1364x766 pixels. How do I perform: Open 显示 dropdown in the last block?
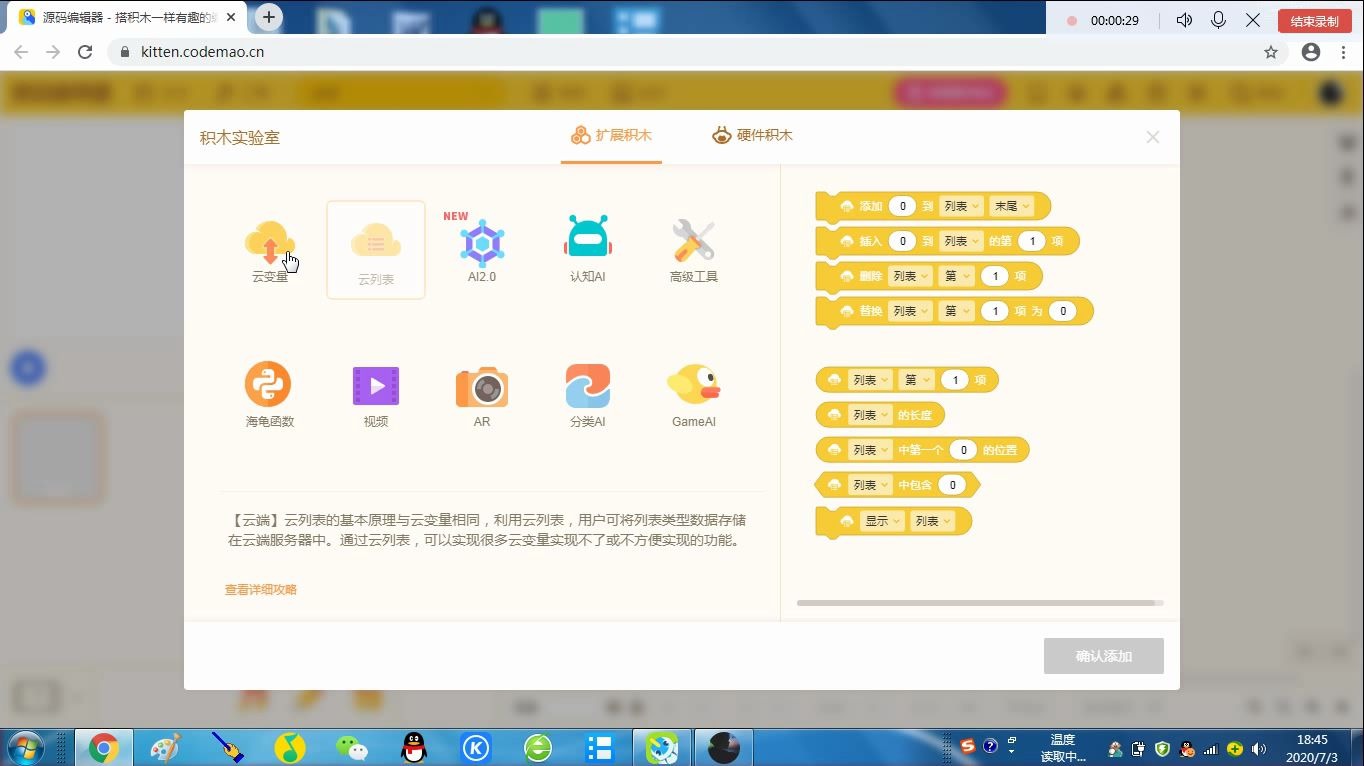point(883,521)
